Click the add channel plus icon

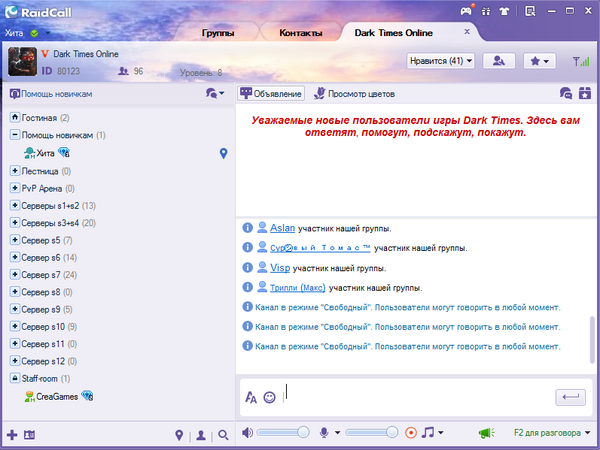(12, 435)
